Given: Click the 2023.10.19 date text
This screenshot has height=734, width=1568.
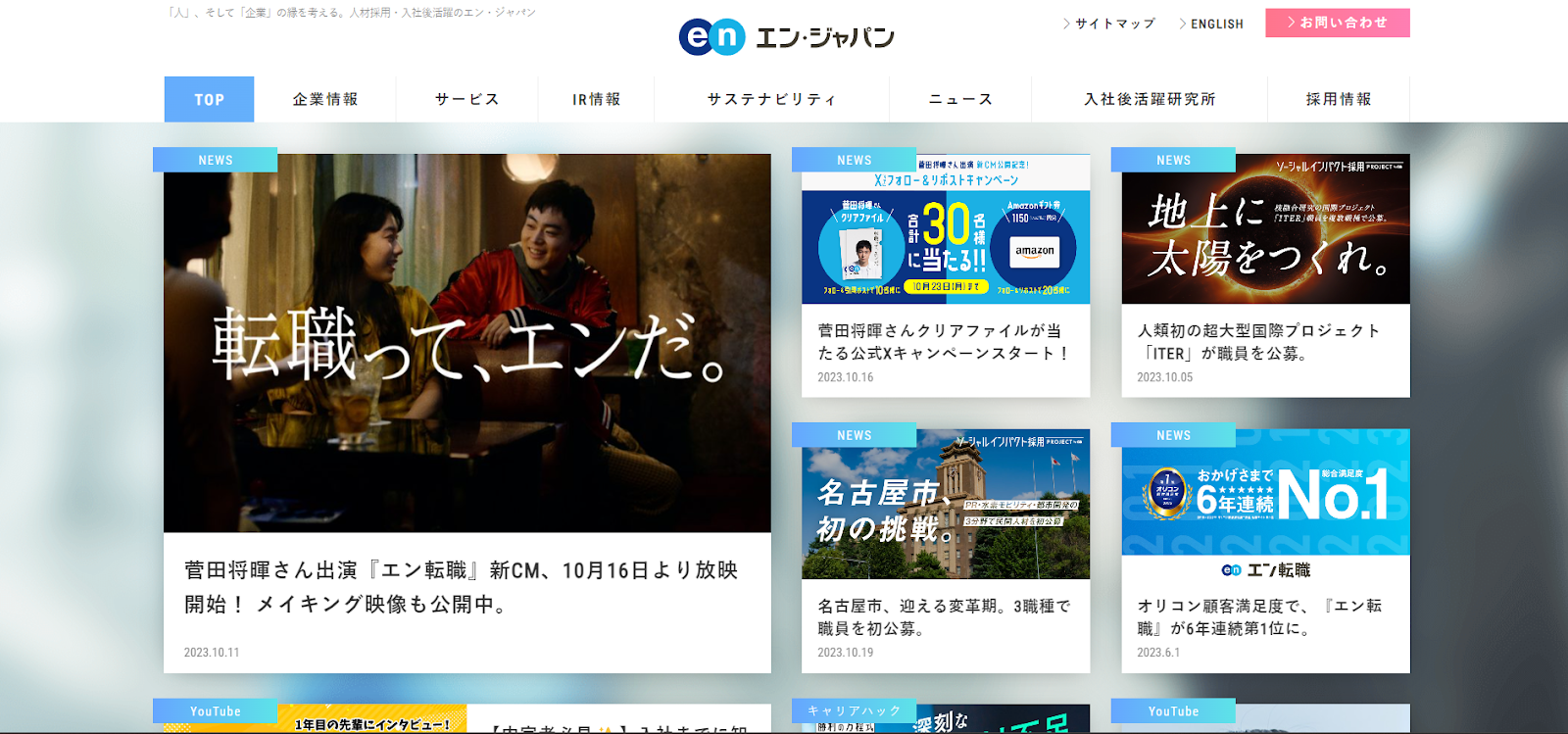Looking at the screenshot, I should 846,652.
